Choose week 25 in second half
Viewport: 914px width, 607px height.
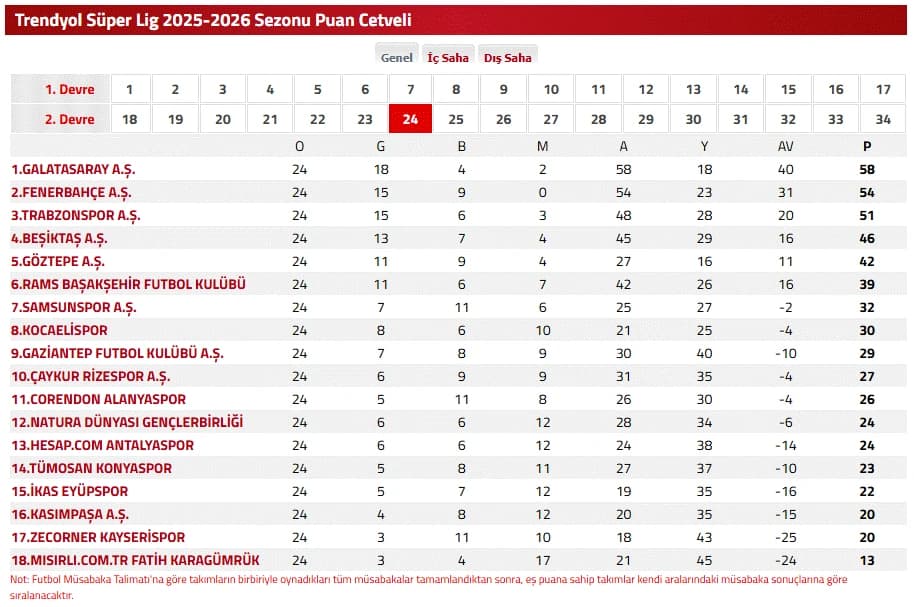[456, 119]
